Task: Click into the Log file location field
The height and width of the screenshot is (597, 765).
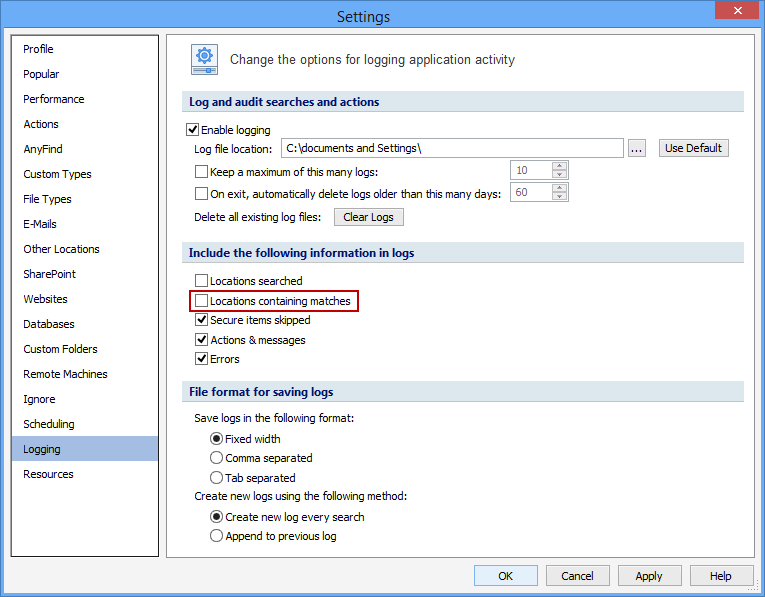Action: click(x=451, y=148)
